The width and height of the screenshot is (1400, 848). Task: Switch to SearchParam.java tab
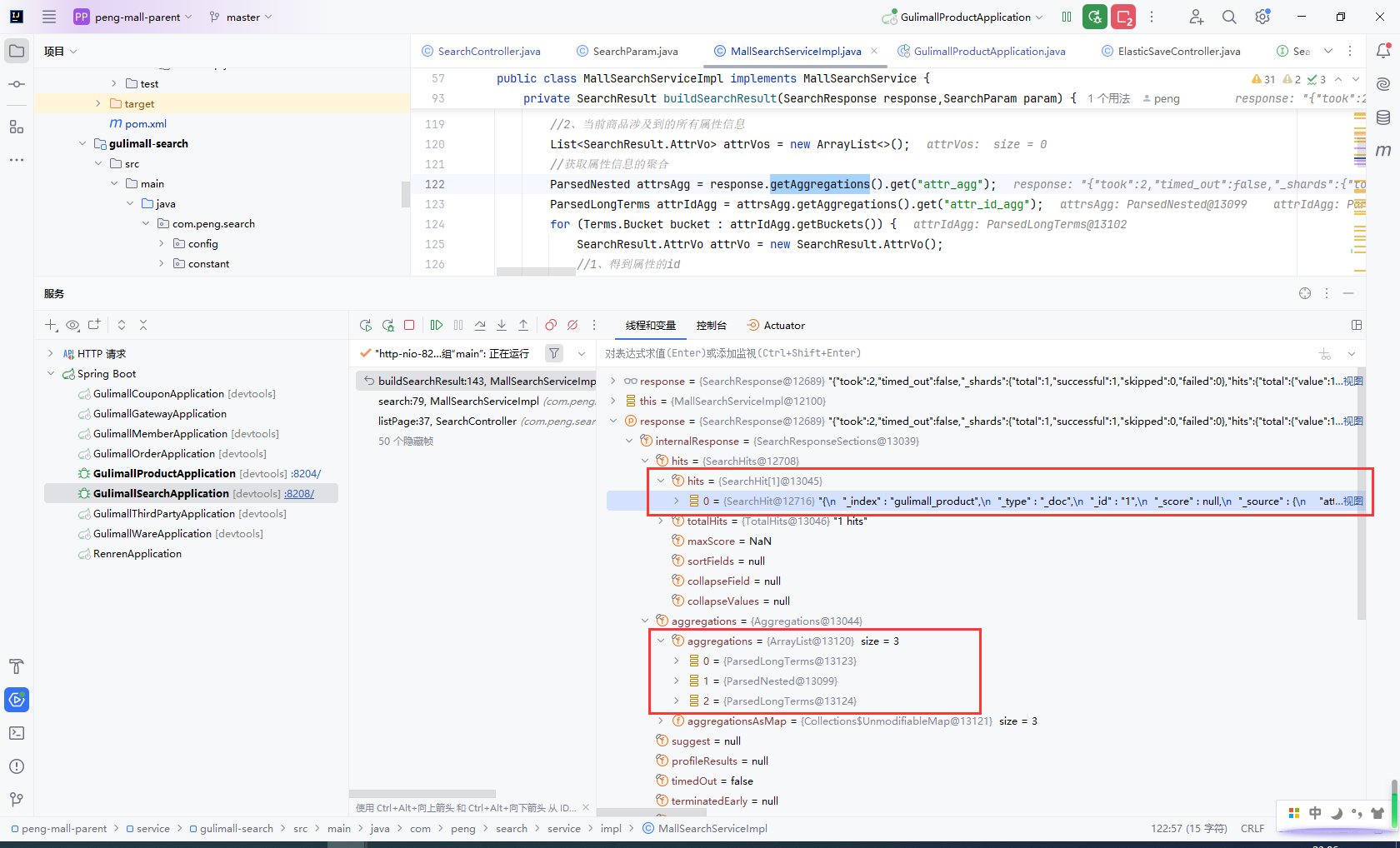(627, 51)
